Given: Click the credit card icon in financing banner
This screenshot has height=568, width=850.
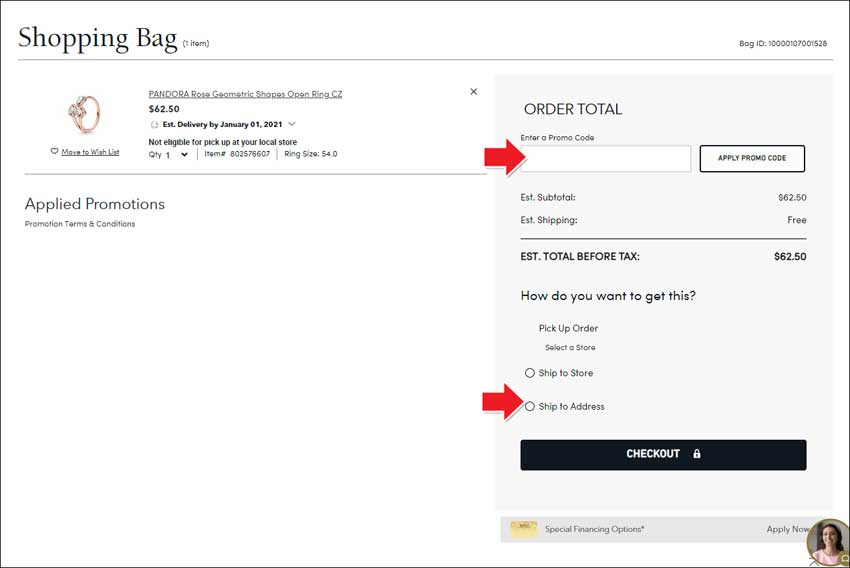Looking at the screenshot, I should pyautogui.click(x=524, y=529).
